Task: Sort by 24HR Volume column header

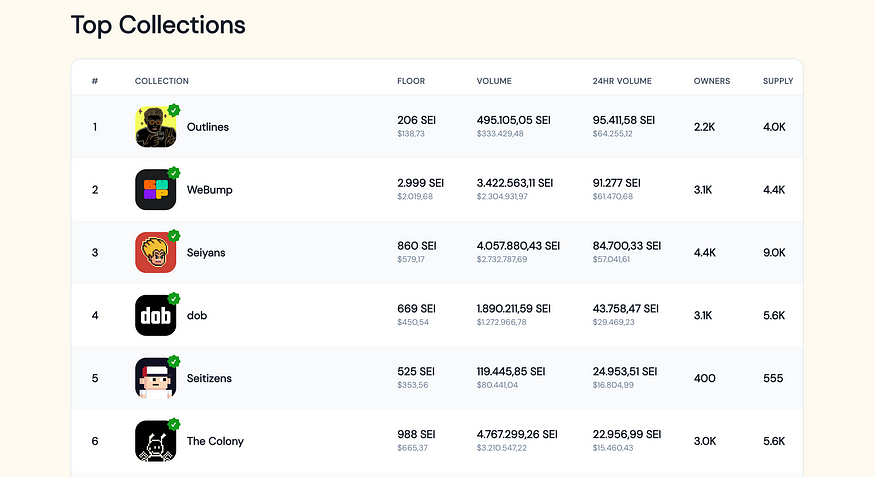Action: (622, 81)
